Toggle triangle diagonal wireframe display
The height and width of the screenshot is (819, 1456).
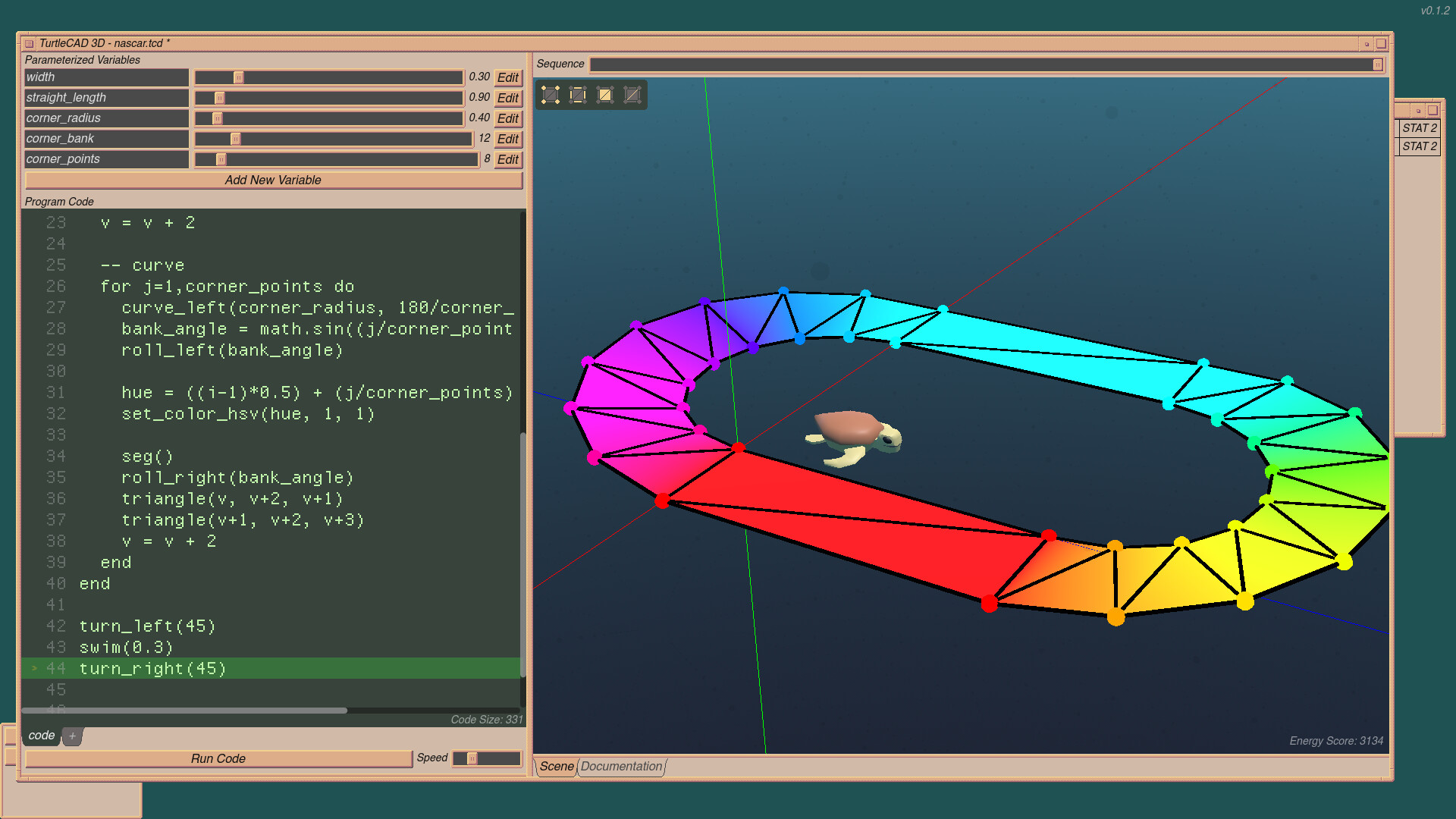click(x=632, y=95)
